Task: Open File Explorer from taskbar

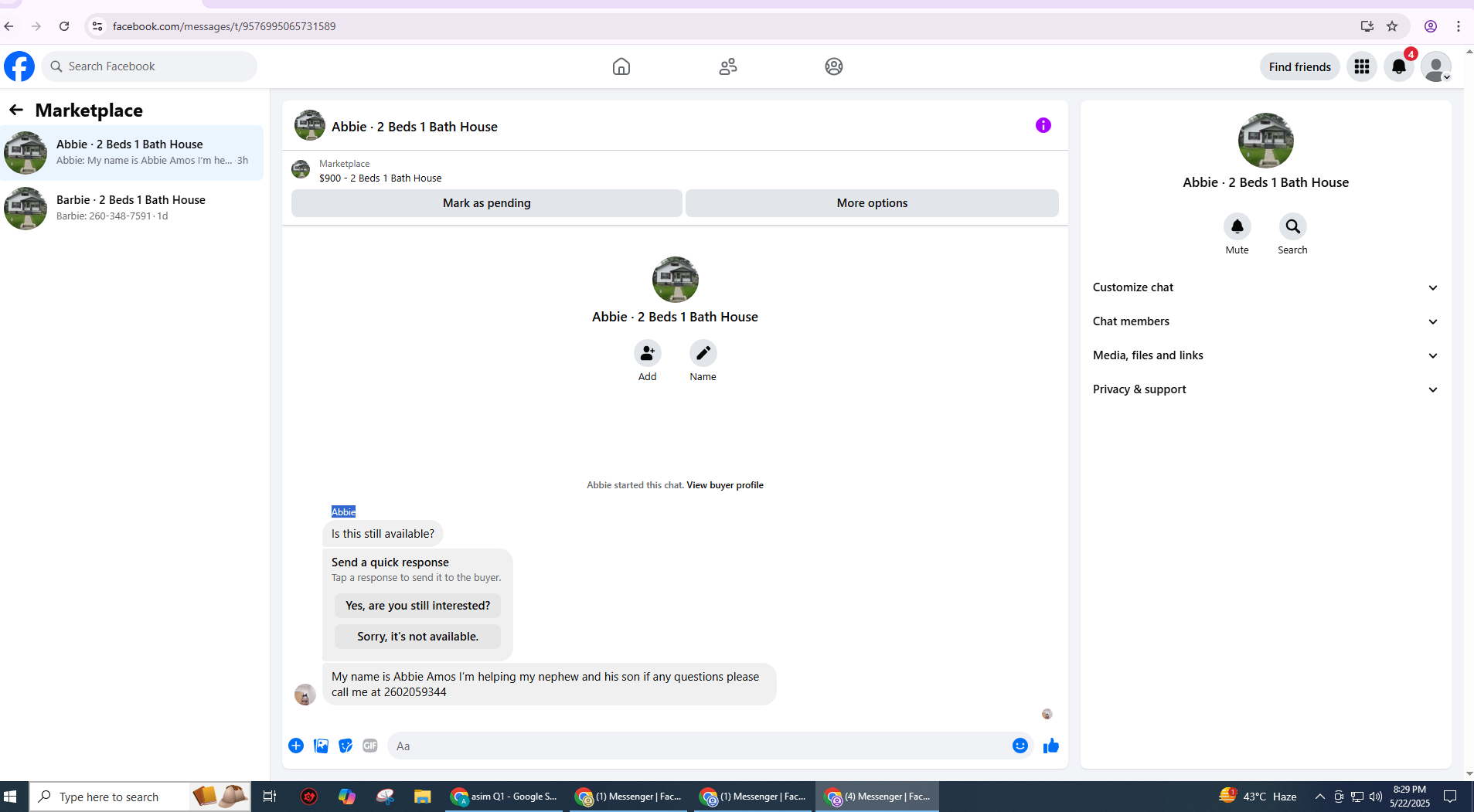Action: tap(422, 797)
